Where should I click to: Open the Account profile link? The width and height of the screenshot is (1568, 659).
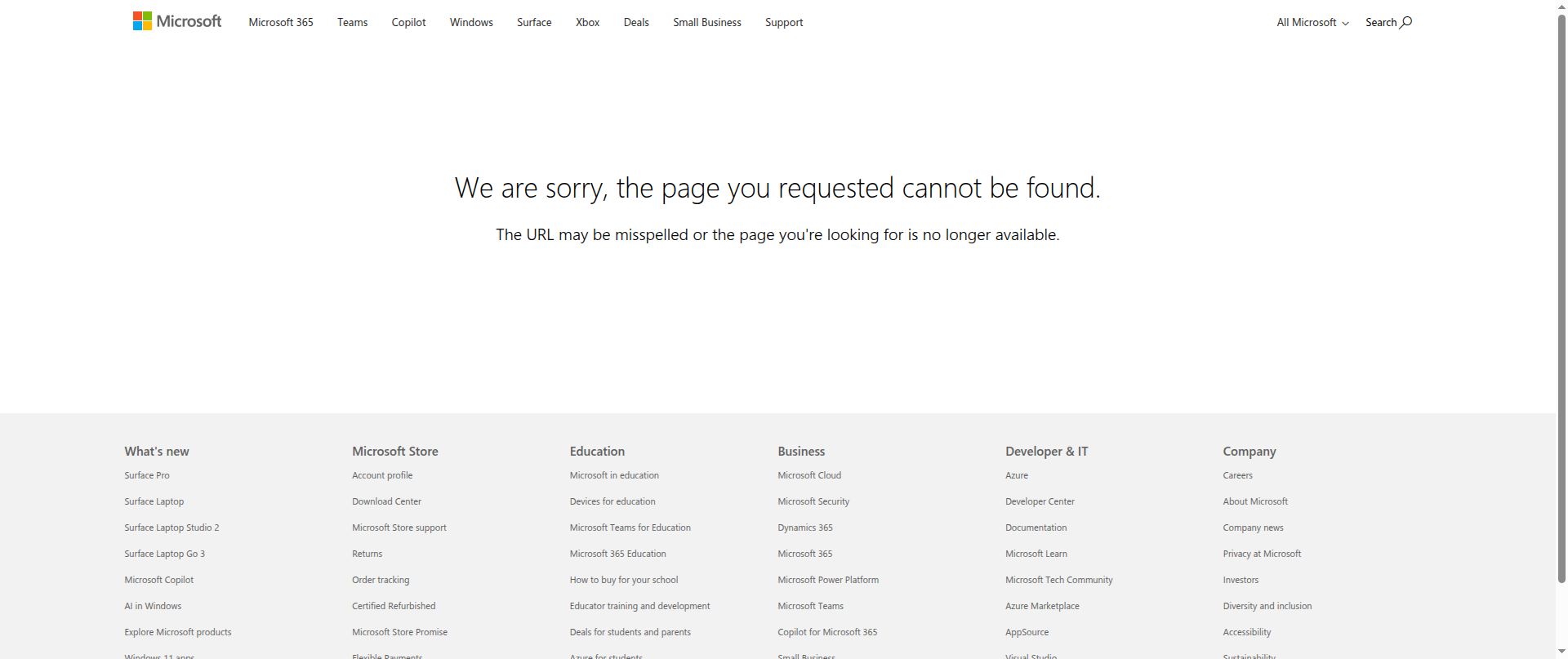click(382, 475)
